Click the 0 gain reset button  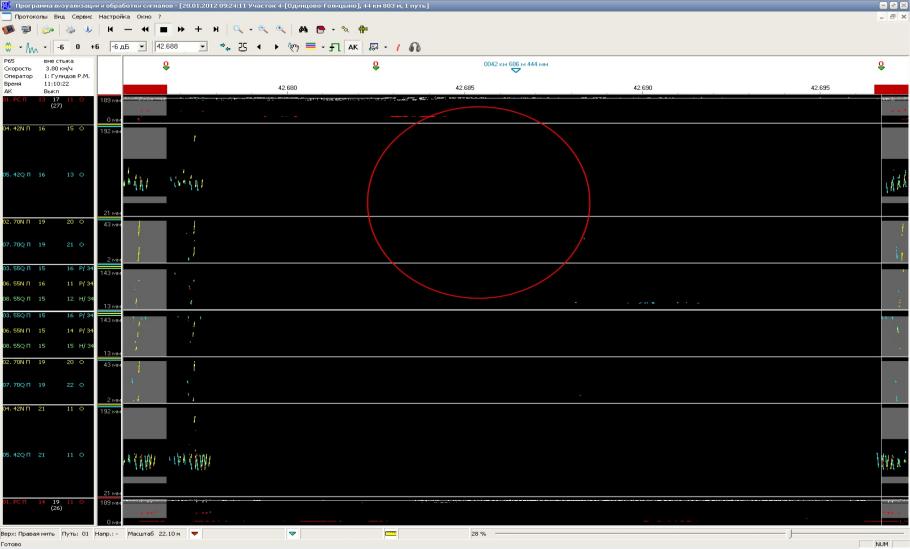[78, 47]
